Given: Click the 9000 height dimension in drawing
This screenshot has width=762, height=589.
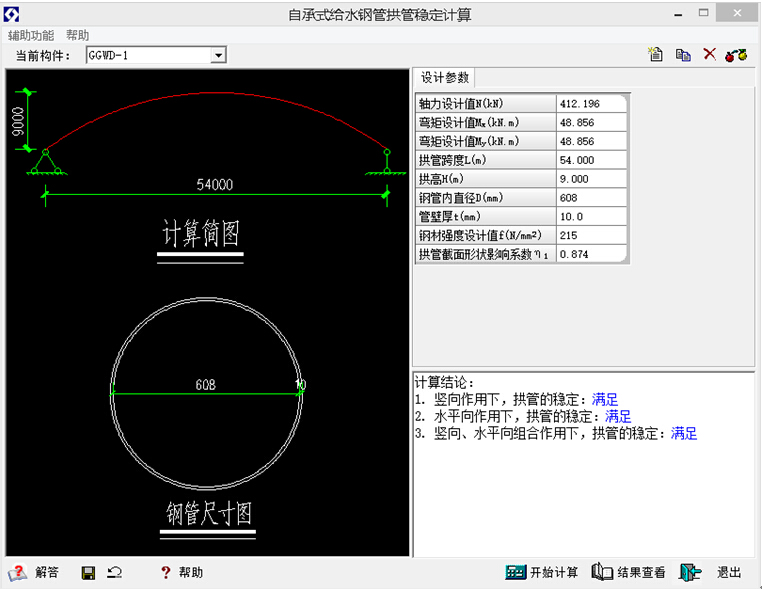Looking at the screenshot, I should tap(17, 121).
